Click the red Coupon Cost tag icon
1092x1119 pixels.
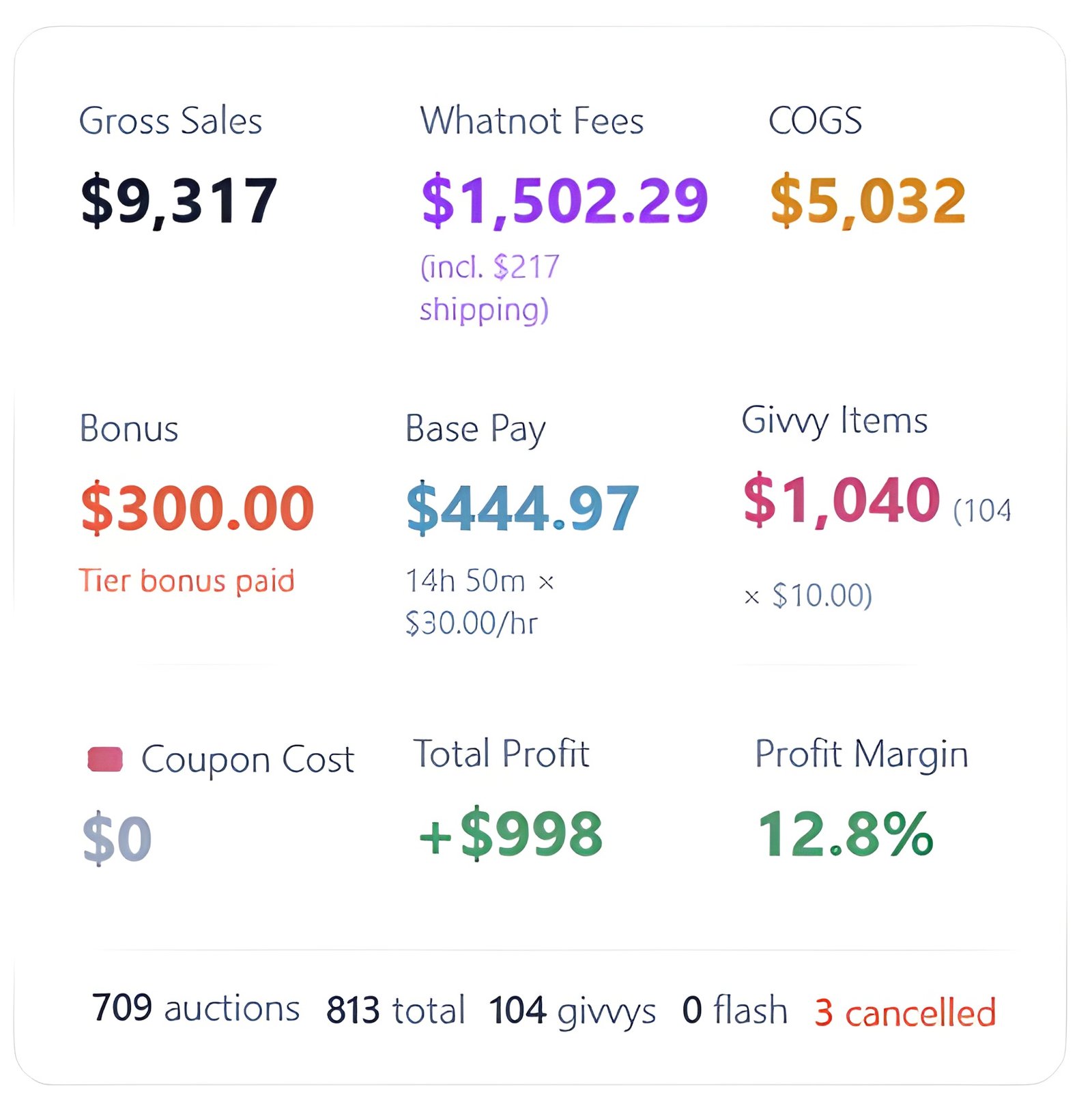pos(105,759)
